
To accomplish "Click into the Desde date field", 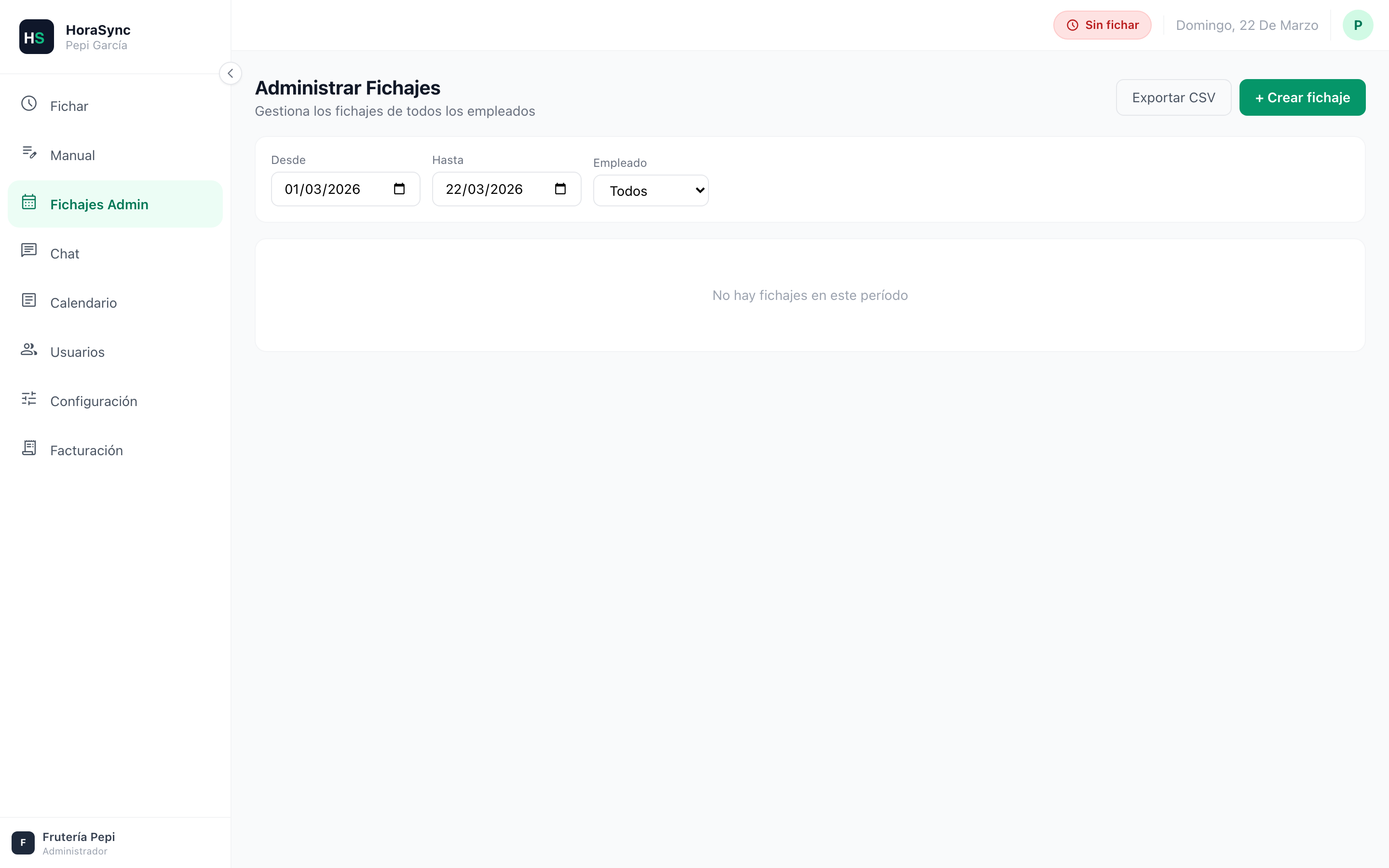I will [x=323, y=190].
